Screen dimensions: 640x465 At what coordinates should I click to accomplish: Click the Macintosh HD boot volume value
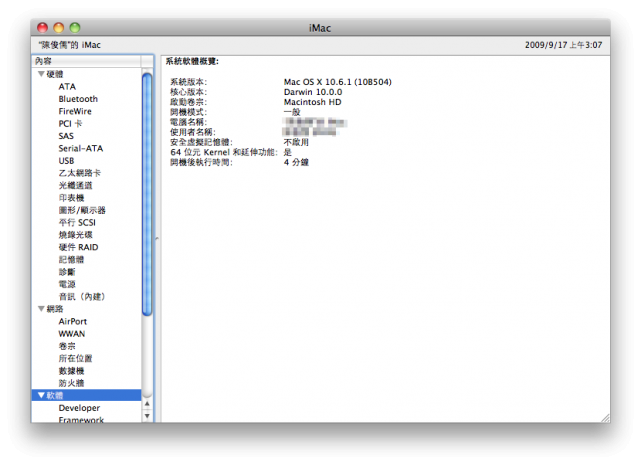click(312, 102)
